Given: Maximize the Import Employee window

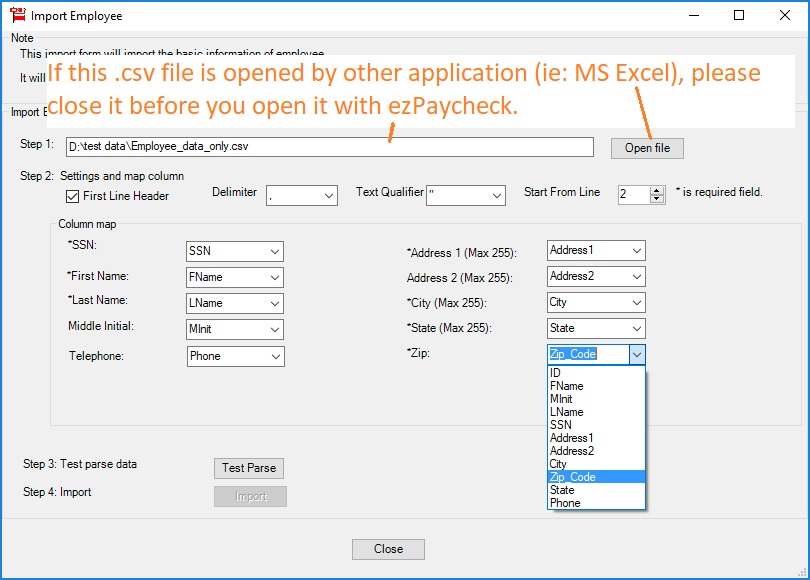Looking at the screenshot, I should 739,16.
